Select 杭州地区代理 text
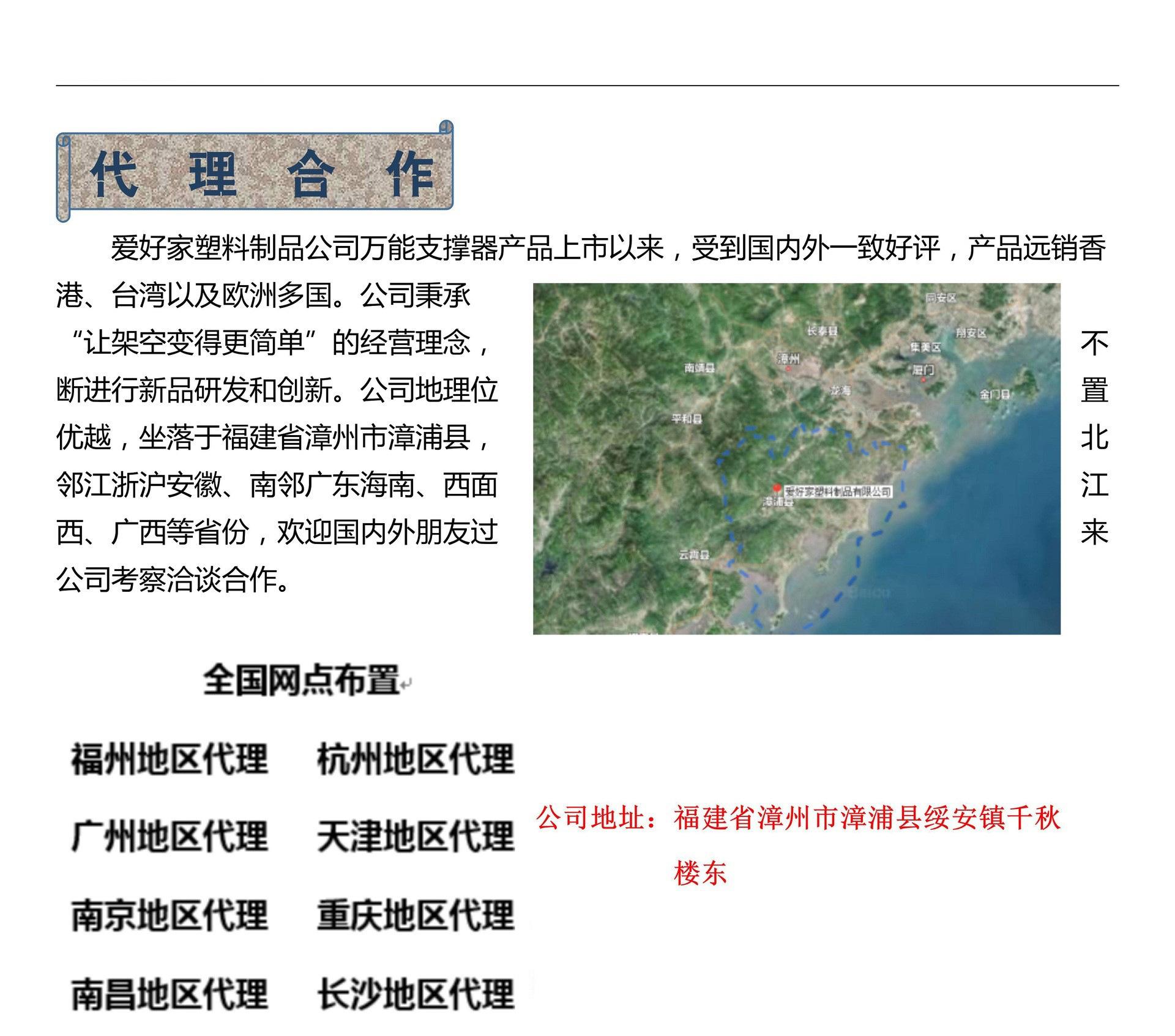Viewport: 1175px width, 1036px height. 416,759
